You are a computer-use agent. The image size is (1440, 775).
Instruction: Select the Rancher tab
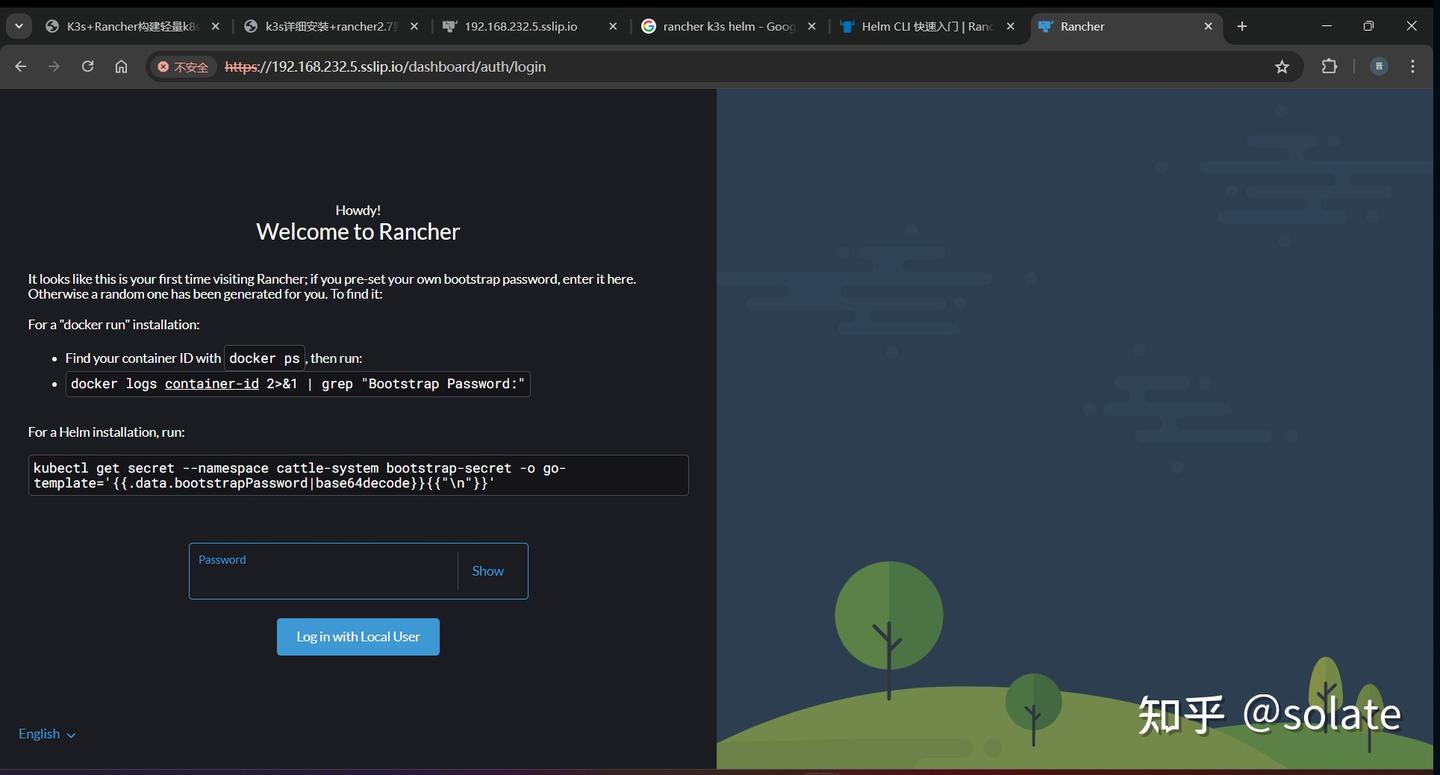[x=1125, y=26]
